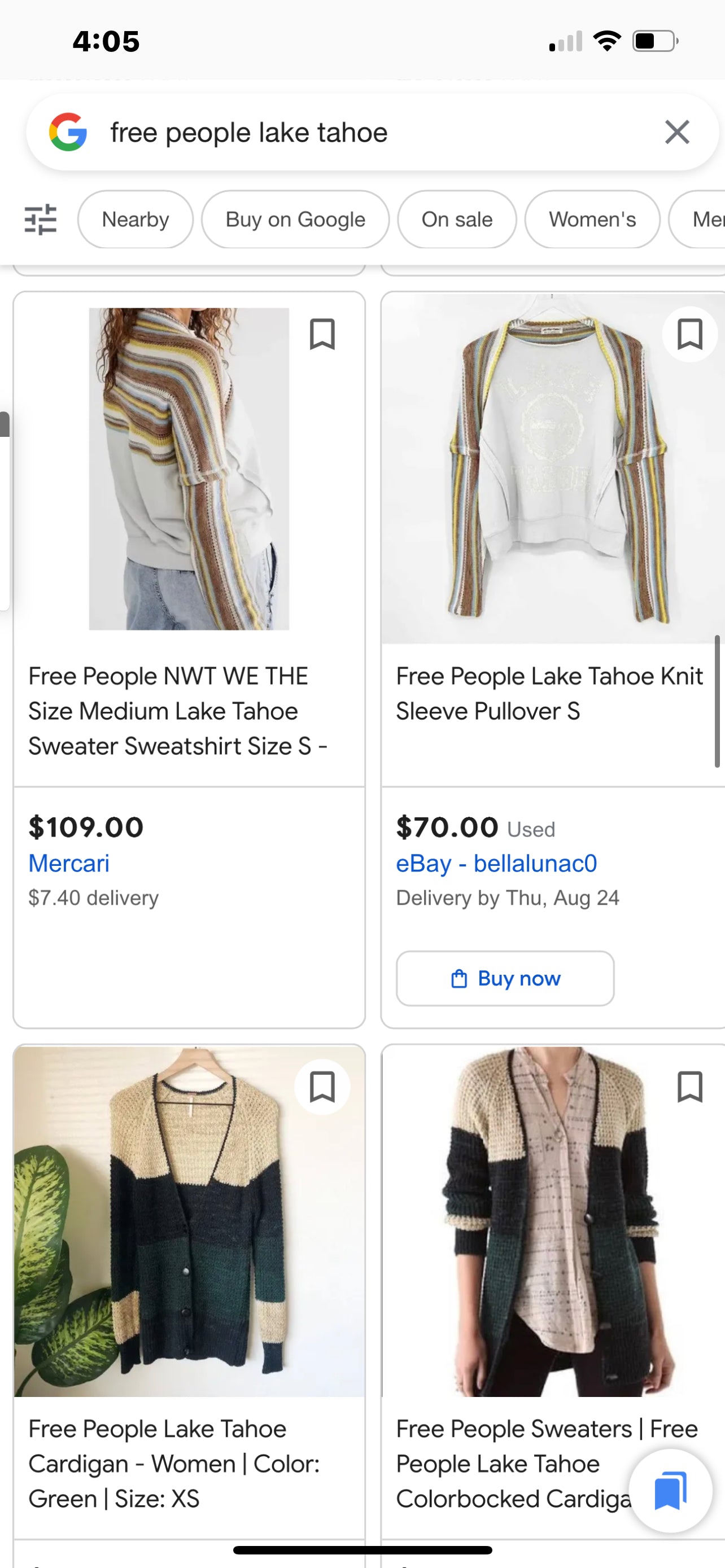Open the Mercari seller link

pyautogui.click(x=69, y=863)
